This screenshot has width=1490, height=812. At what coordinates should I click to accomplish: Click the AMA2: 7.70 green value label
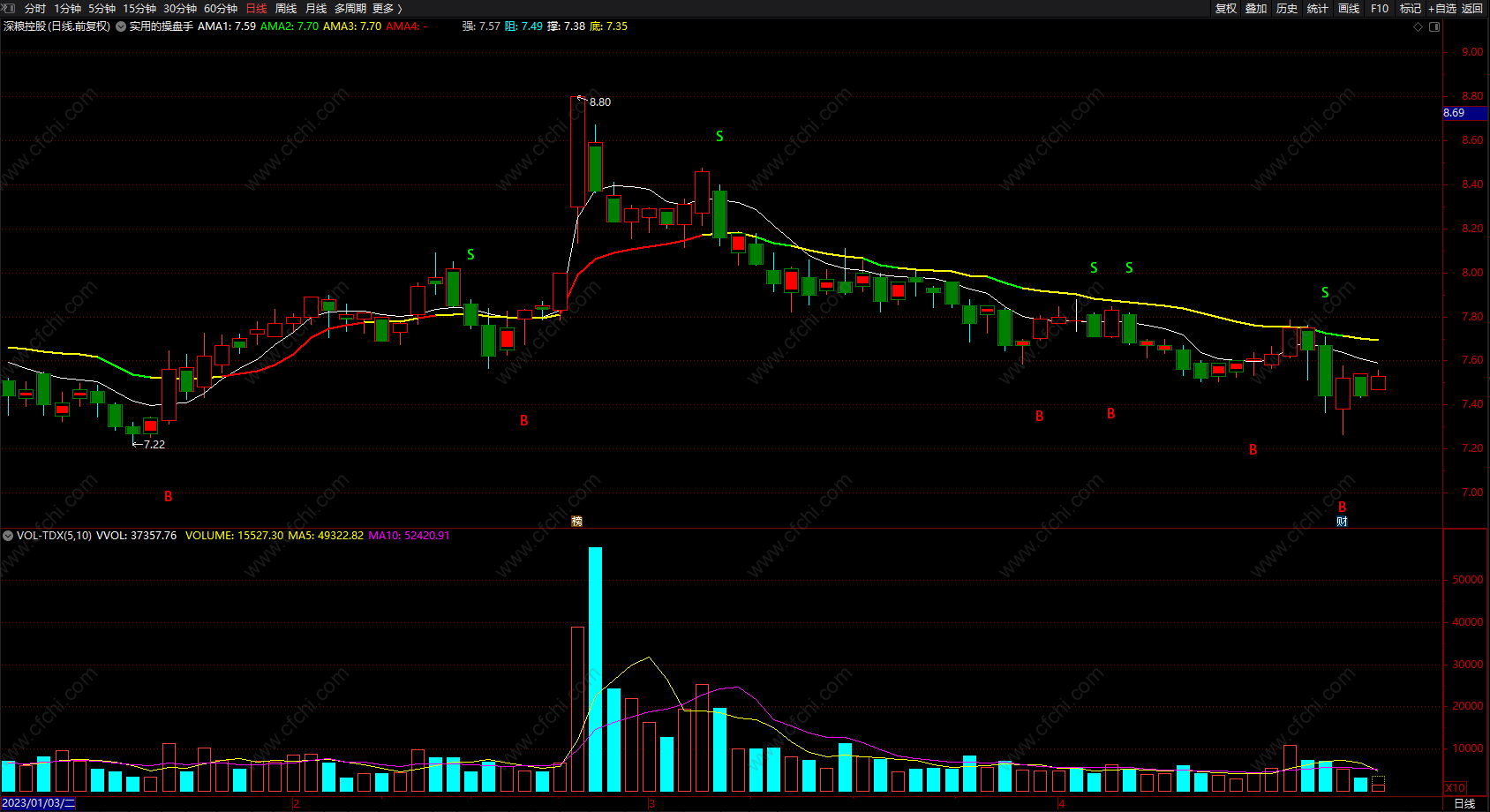pos(290,26)
